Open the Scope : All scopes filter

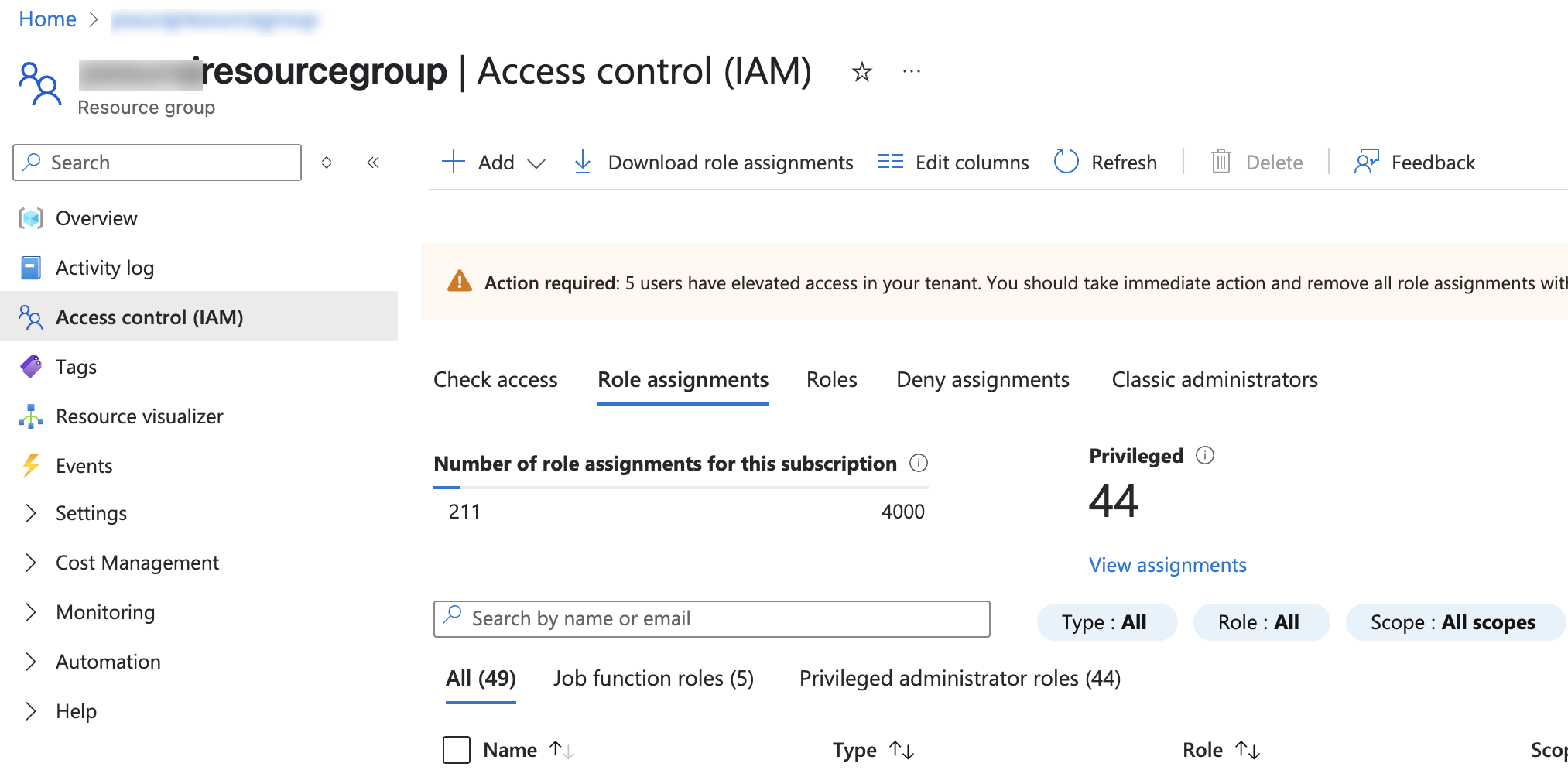pyautogui.click(x=1455, y=622)
